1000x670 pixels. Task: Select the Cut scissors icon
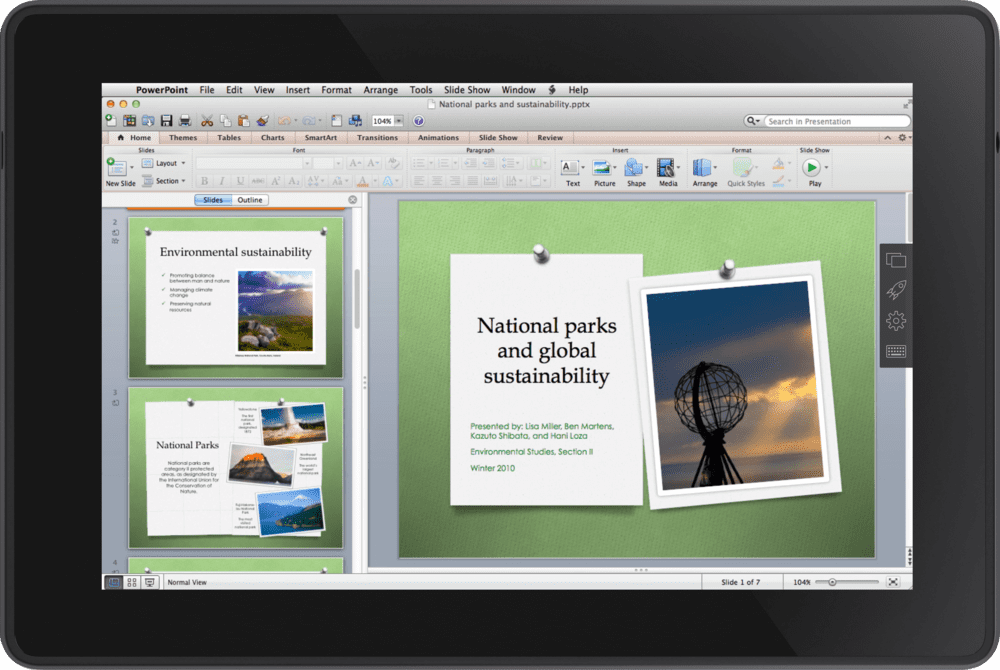click(207, 121)
